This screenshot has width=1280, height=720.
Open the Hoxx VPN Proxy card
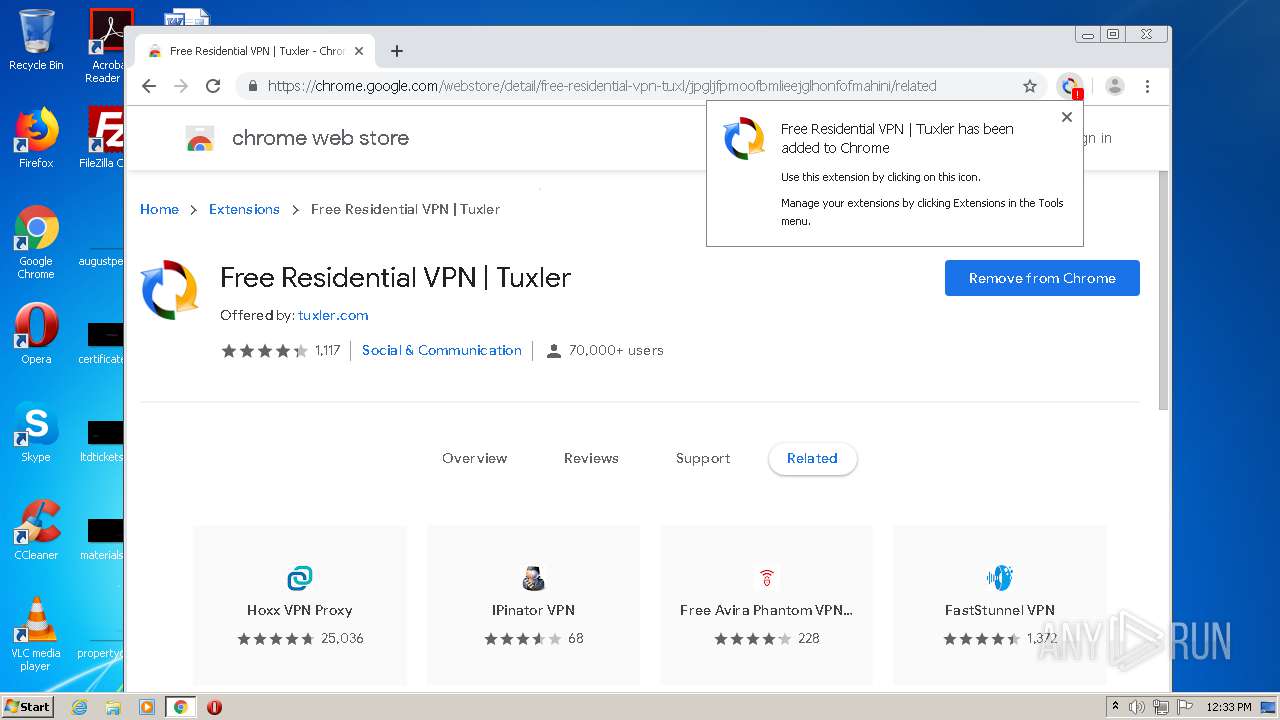tap(300, 605)
